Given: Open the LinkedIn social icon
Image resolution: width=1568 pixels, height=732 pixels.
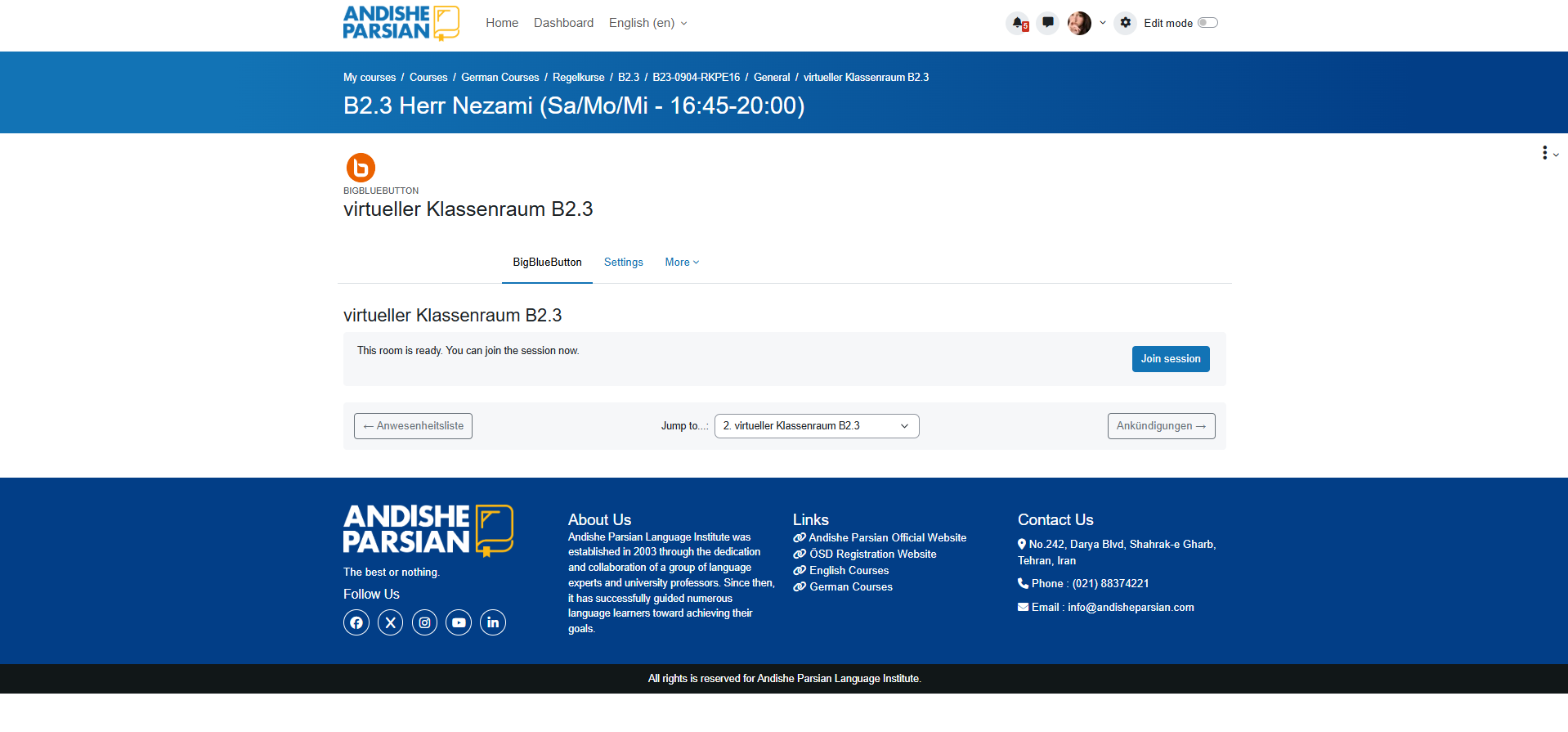Looking at the screenshot, I should (493, 622).
